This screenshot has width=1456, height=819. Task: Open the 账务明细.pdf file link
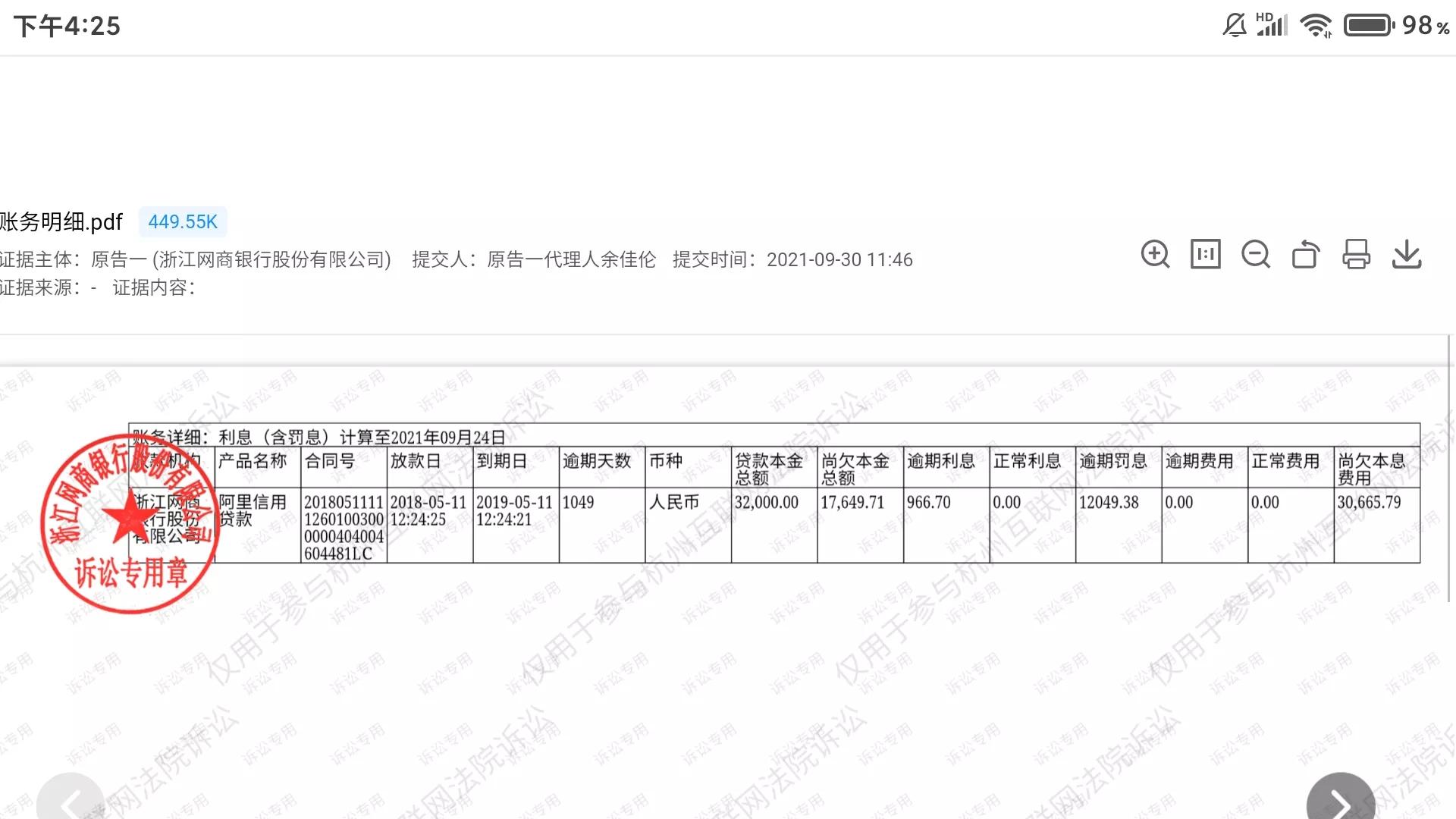click(x=62, y=221)
